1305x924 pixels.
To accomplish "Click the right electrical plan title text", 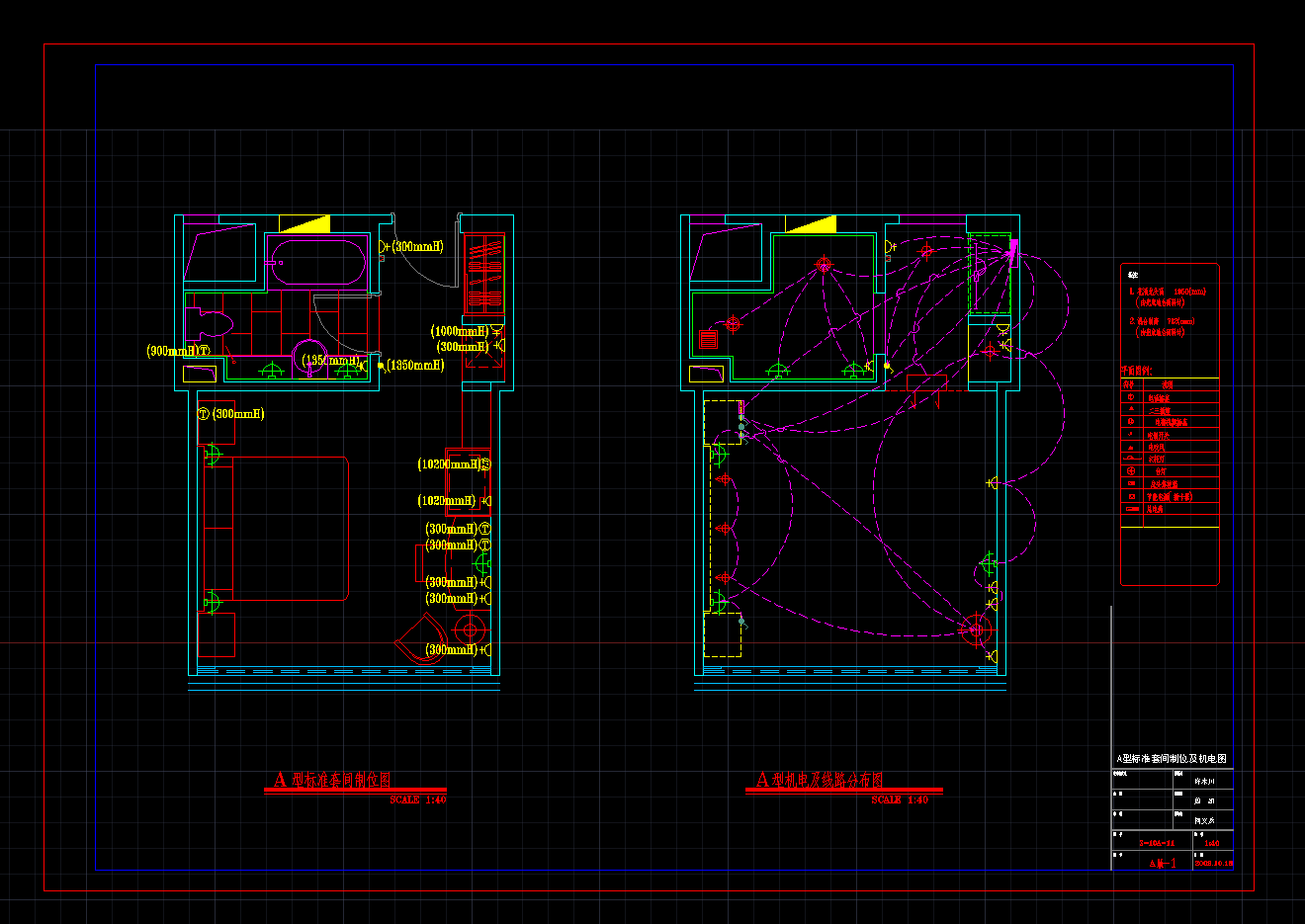I will (x=820, y=780).
